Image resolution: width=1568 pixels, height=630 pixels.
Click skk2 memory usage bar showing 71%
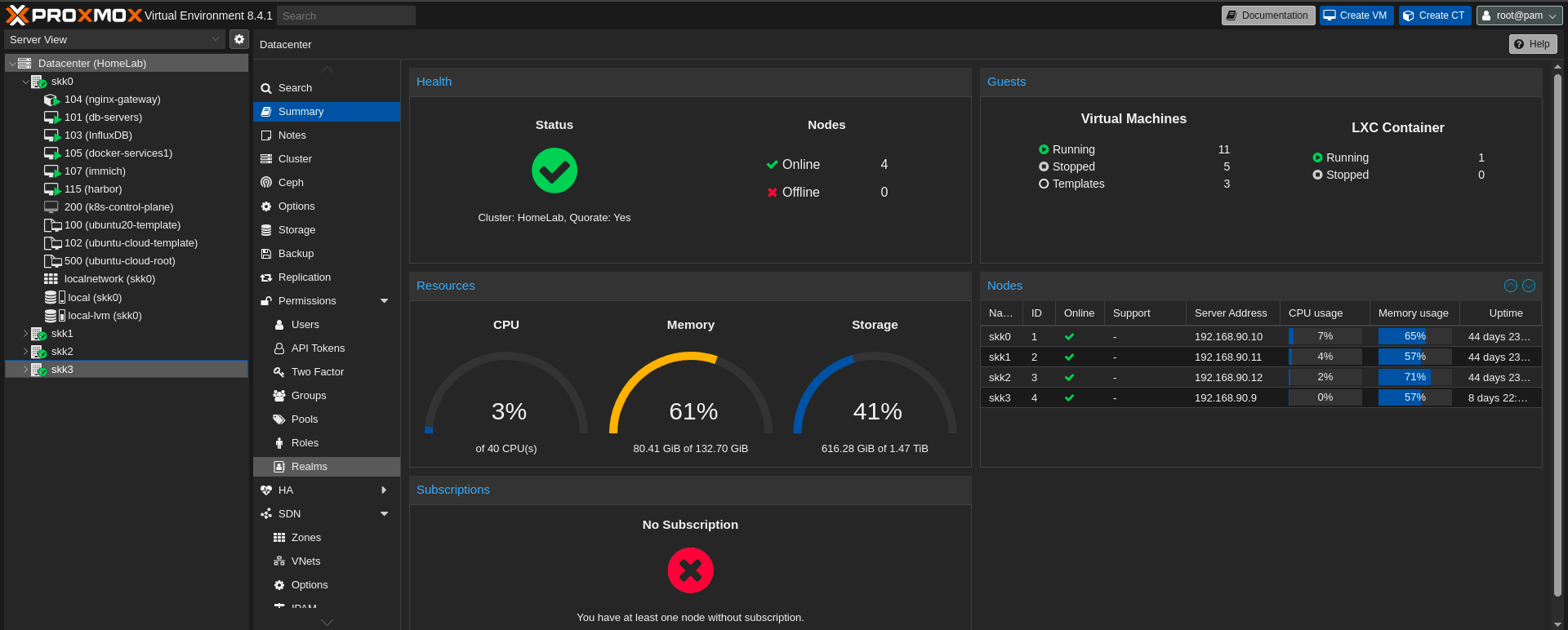[x=1414, y=377]
